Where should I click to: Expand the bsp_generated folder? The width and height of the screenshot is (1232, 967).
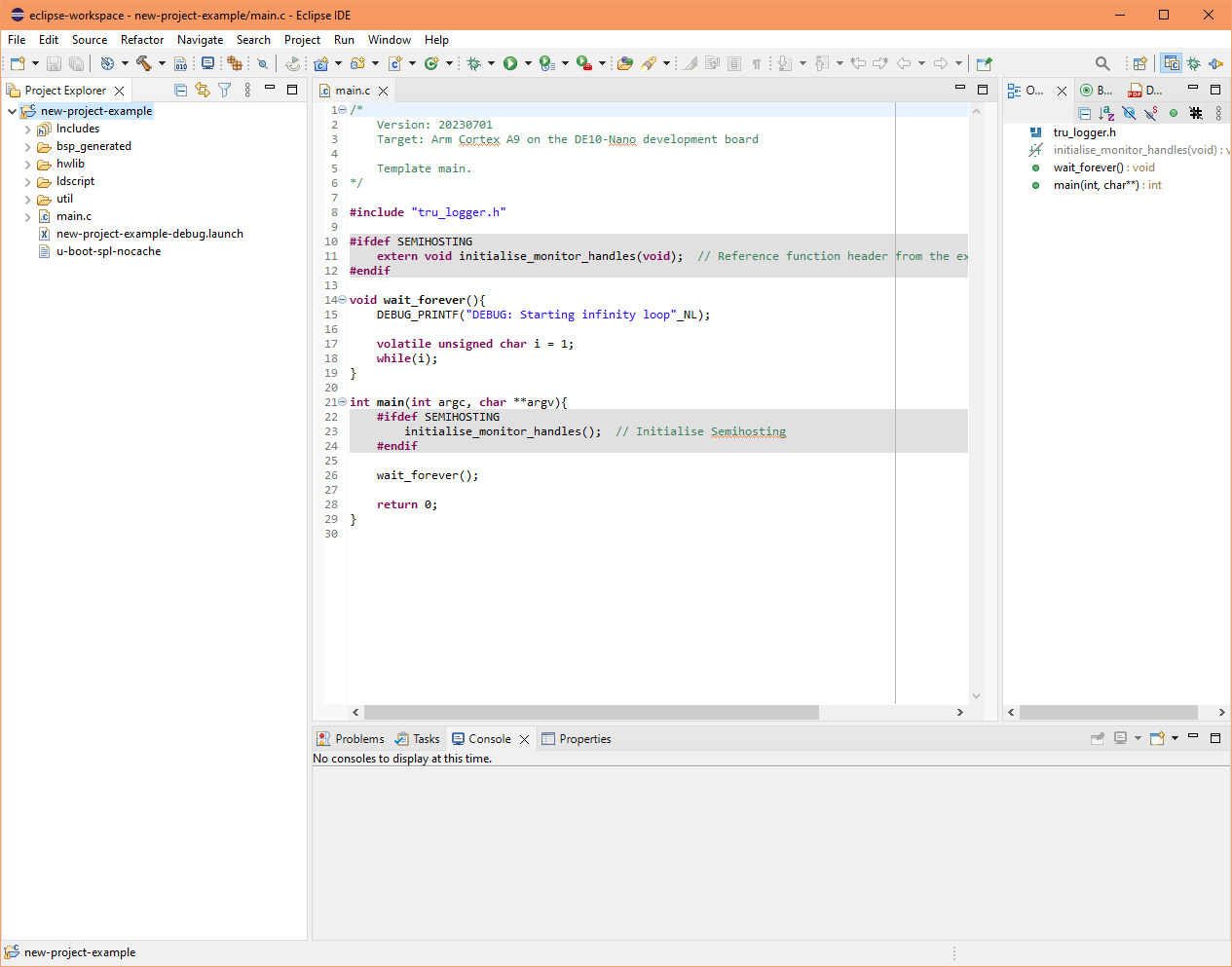pyautogui.click(x=27, y=147)
